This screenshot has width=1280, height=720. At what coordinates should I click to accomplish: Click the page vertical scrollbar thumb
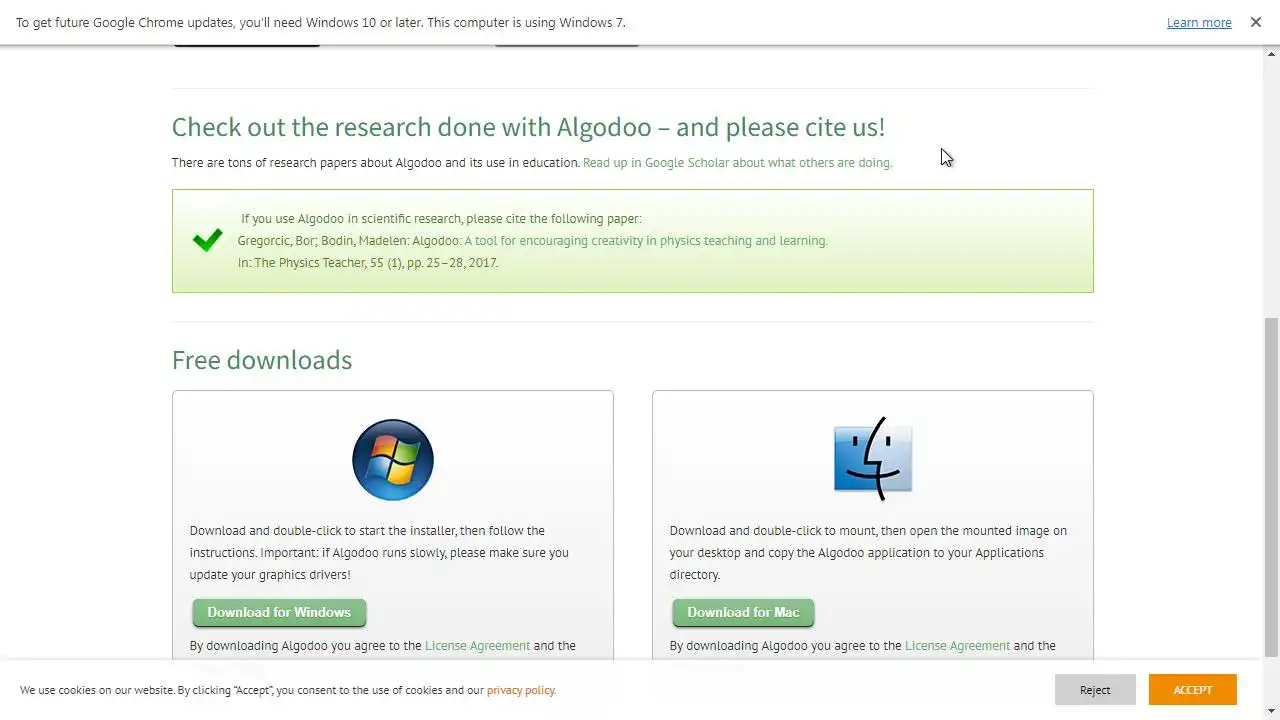click(1271, 487)
